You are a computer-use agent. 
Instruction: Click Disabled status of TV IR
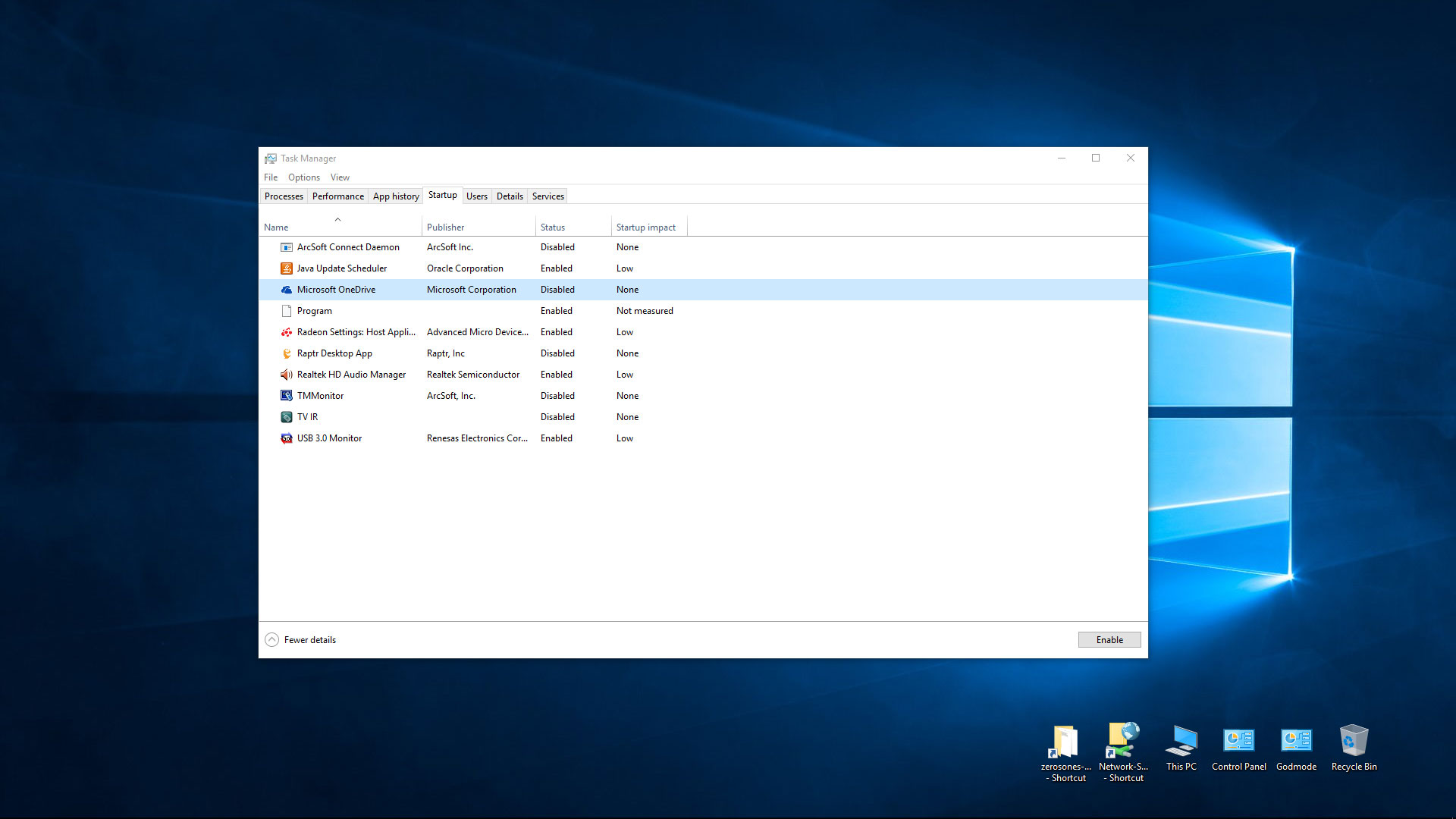click(x=557, y=417)
